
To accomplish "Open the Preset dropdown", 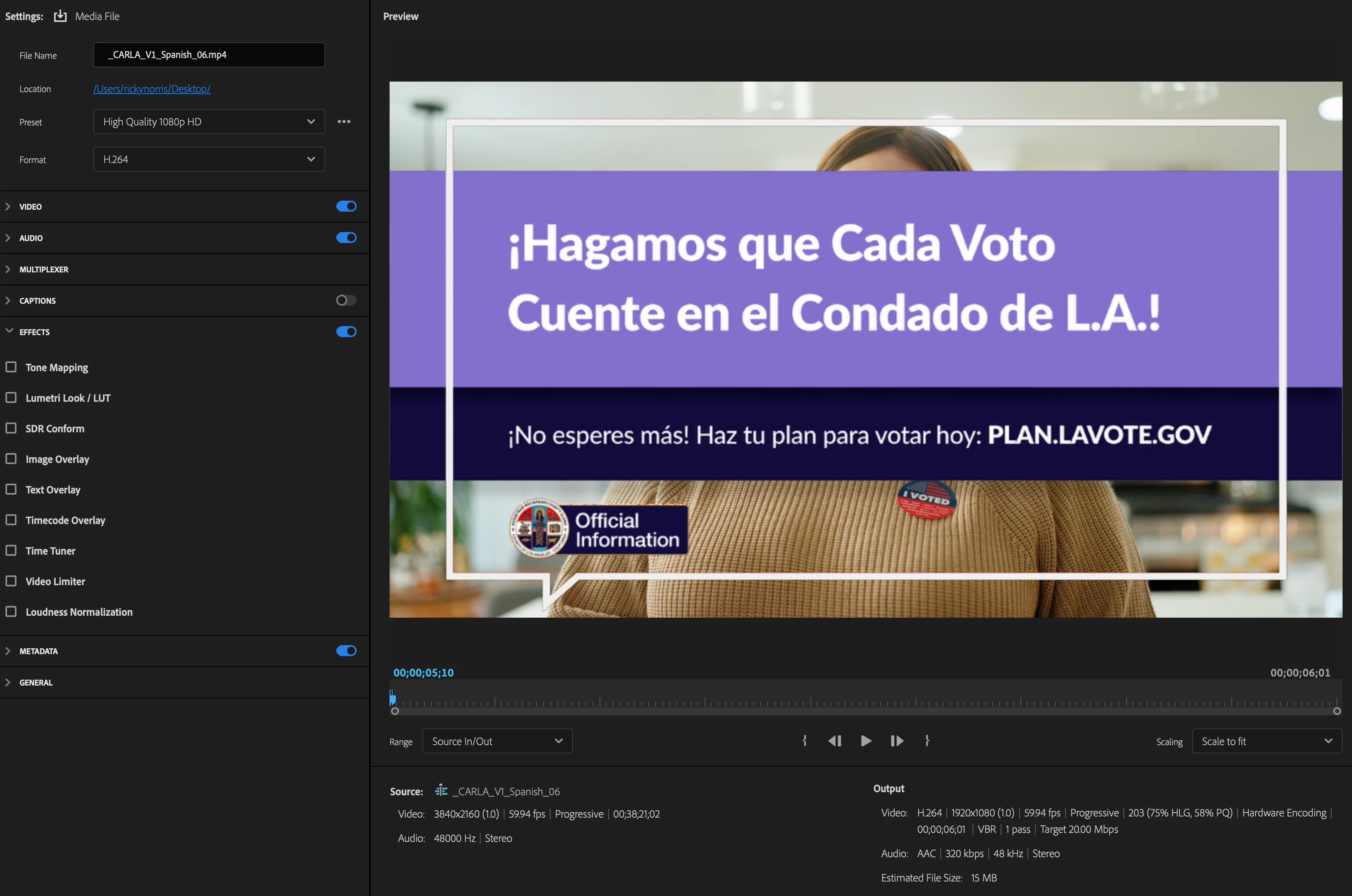I will [x=209, y=122].
